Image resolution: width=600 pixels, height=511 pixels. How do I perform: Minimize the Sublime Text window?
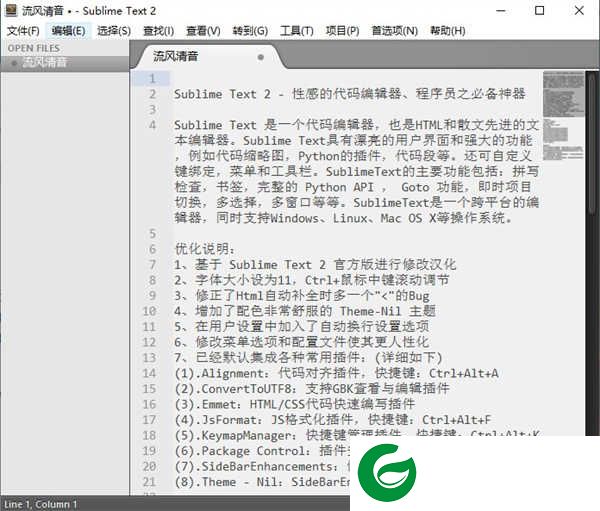click(x=501, y=11)
